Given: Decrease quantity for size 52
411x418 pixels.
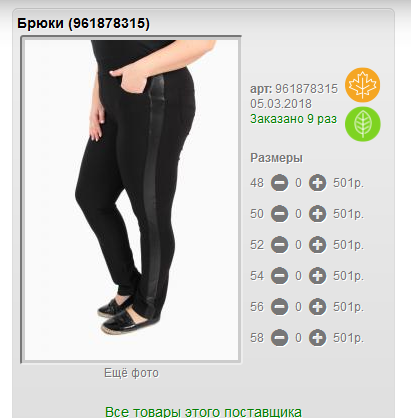Looking at the screenshot, I should pos(279,245).
